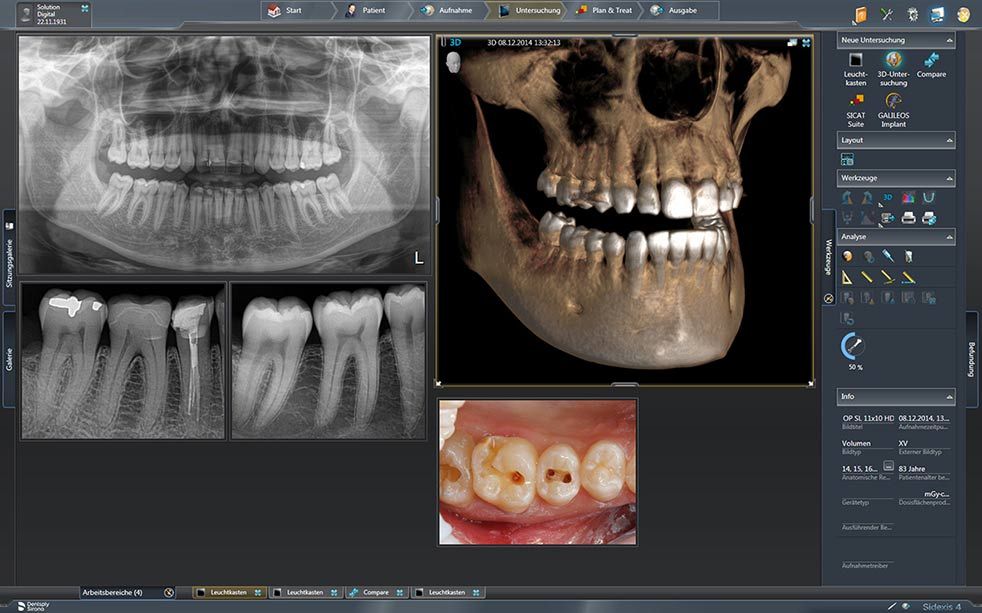Click the head orientation icon in 3D view
Image resolution: width=982 pixels, height=613 pixels.
(453, 61)
